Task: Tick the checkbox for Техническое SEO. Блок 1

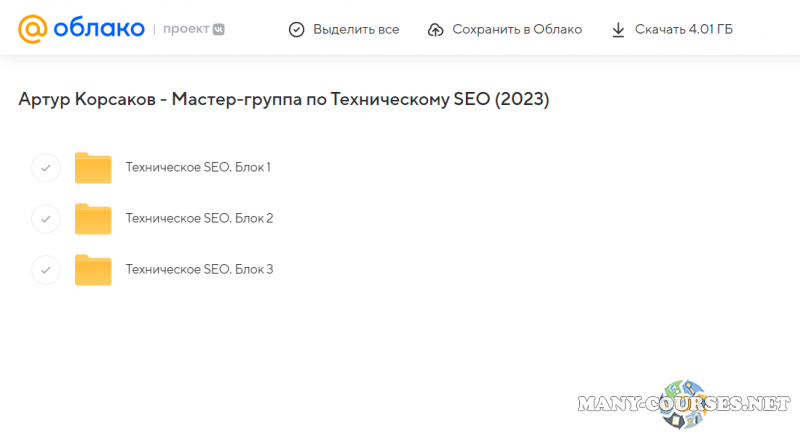Action: (46, 168)
